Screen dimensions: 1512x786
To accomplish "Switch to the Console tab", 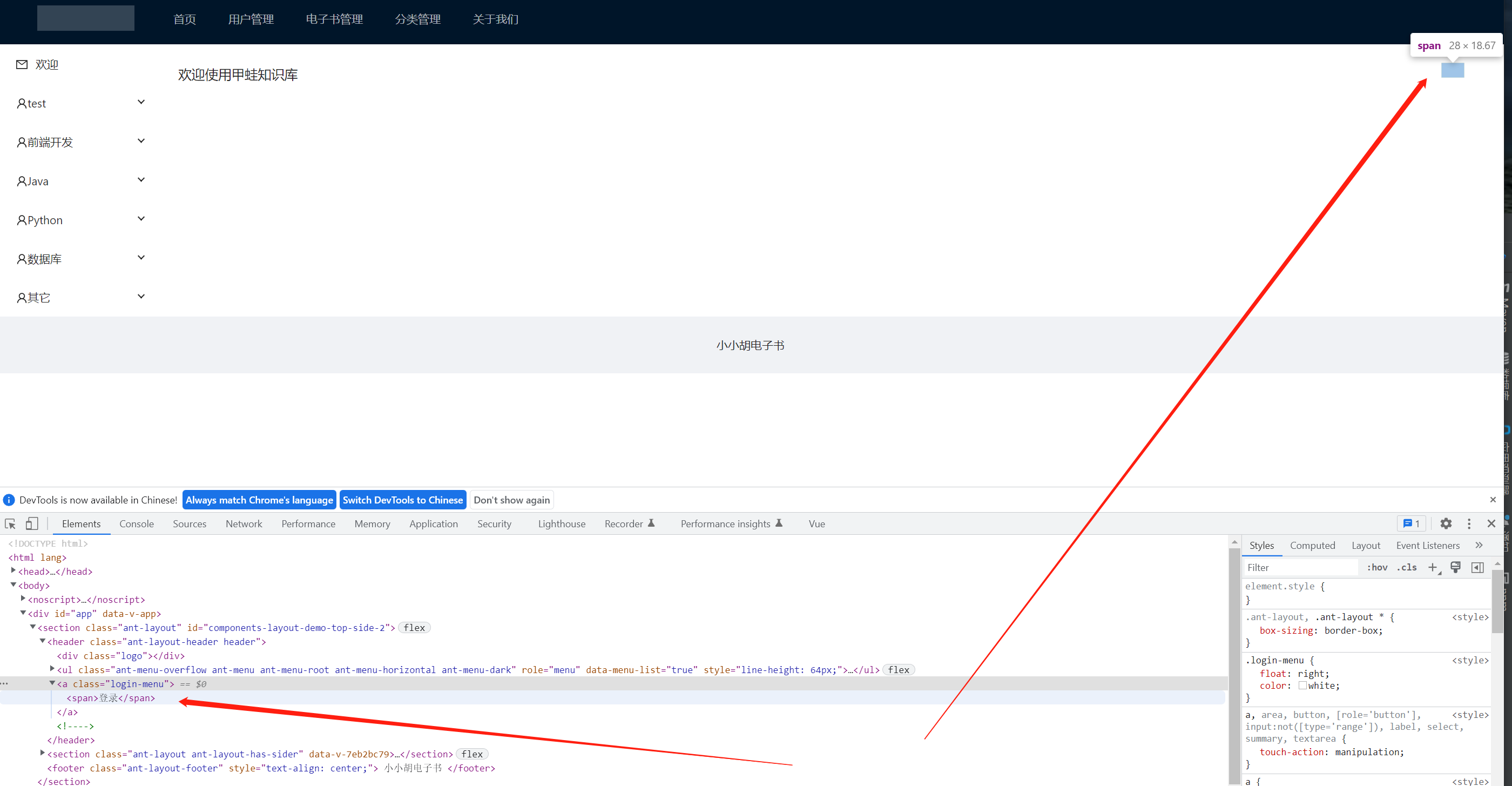I will [136, 523].
